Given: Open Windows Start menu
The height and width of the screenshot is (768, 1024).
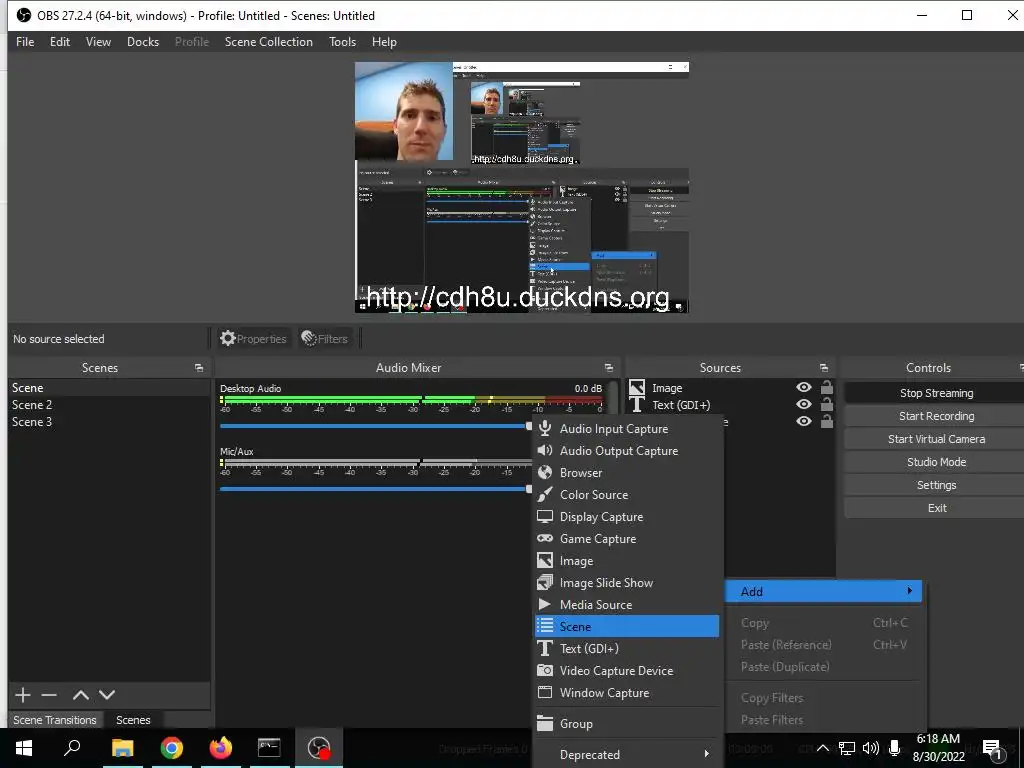Looking at the screenshot, I should tap(24, 748).
